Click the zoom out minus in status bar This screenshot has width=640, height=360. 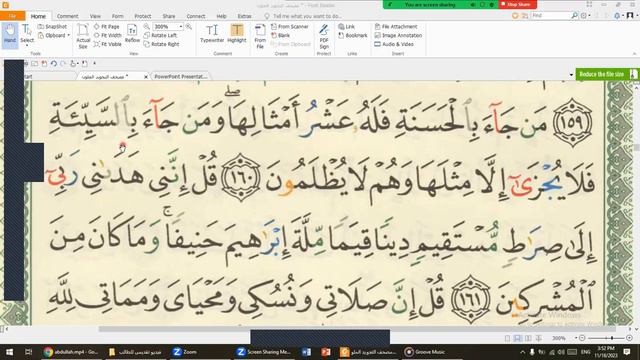coord(582,338)
